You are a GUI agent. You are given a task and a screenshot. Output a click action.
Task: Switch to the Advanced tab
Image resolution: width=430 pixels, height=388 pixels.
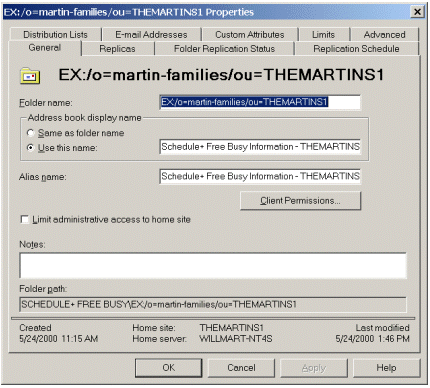pyautogui.click(x=384, y=35)
